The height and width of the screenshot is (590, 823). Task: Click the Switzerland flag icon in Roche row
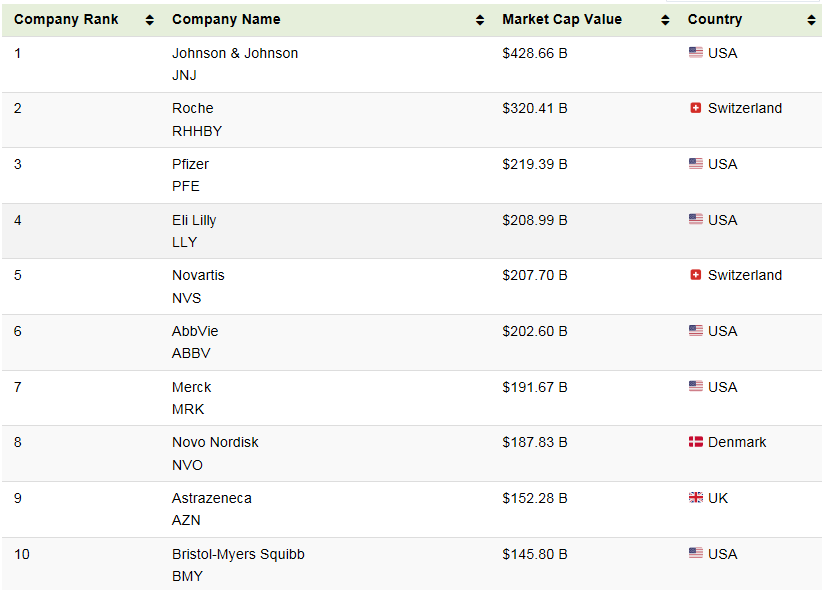click(696, 108)
